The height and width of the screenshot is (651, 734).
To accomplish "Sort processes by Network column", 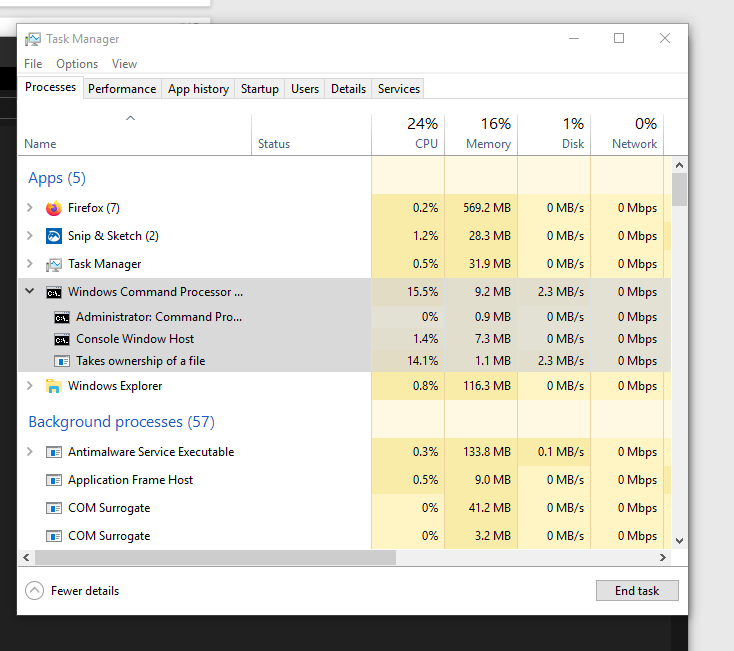I will click(627, 135).
